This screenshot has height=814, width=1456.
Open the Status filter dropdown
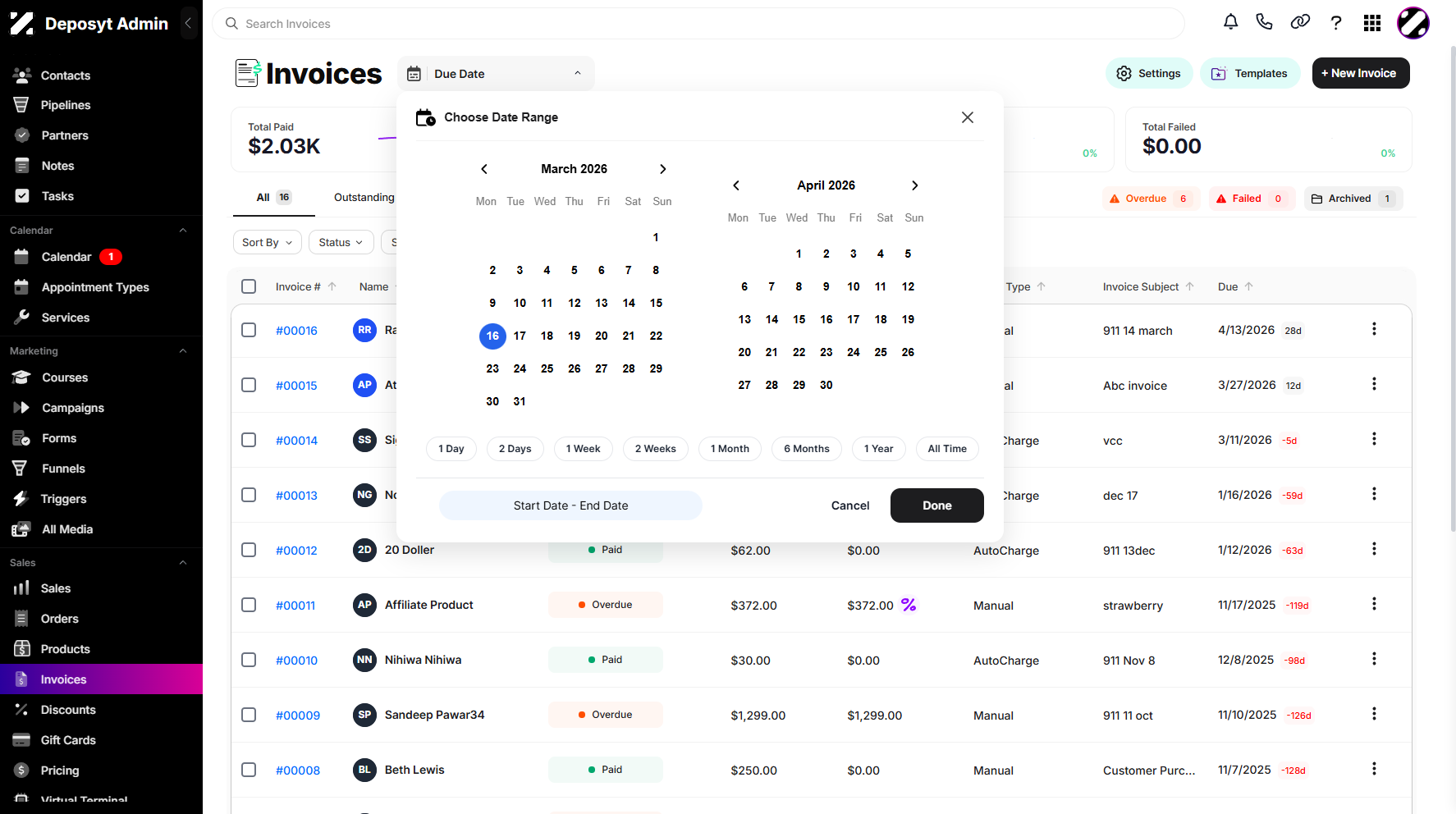[x=341, y=242]
